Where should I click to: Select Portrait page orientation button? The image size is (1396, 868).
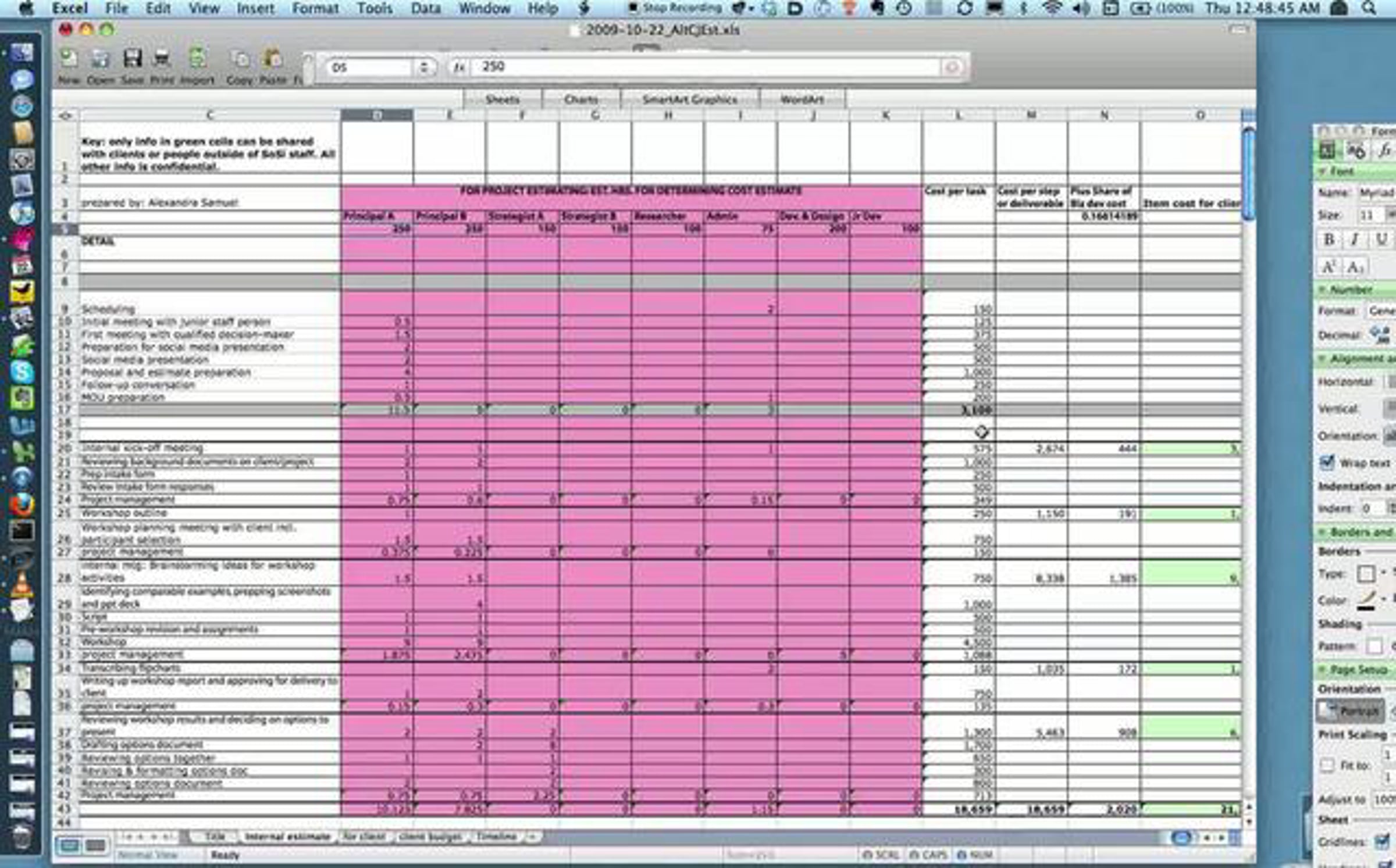click(1349, 710)
